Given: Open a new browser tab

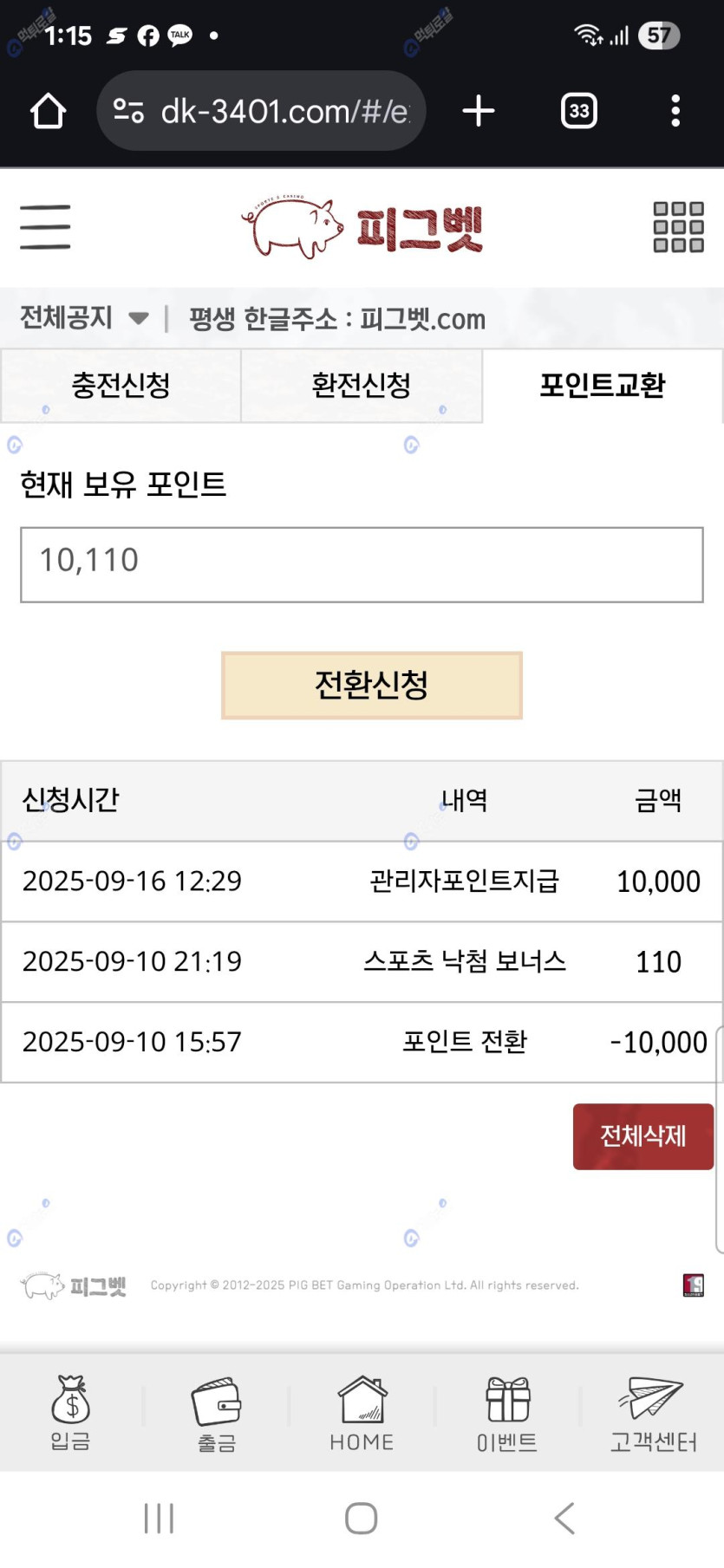Looking at the screenshot, I should click(x=479, y=111).
